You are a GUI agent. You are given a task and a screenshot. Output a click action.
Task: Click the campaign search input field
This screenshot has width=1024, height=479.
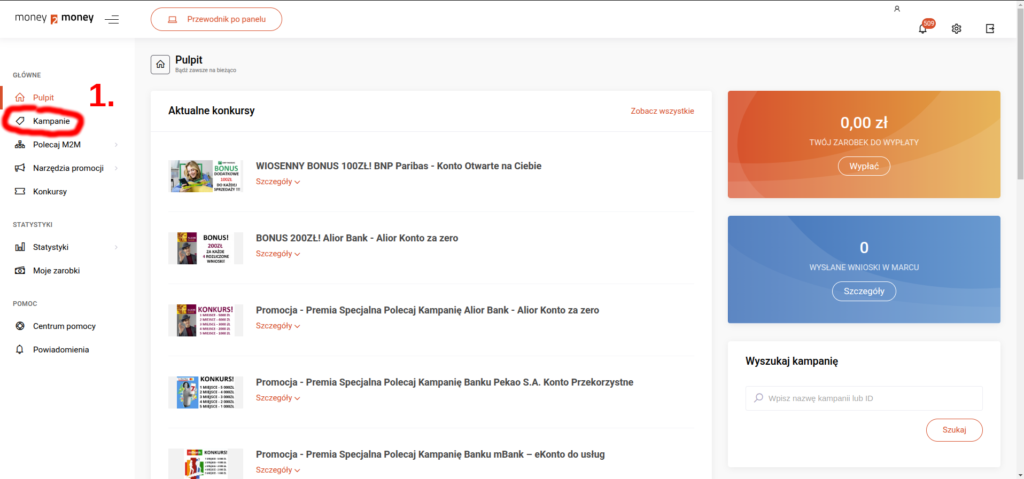[864, 398]
